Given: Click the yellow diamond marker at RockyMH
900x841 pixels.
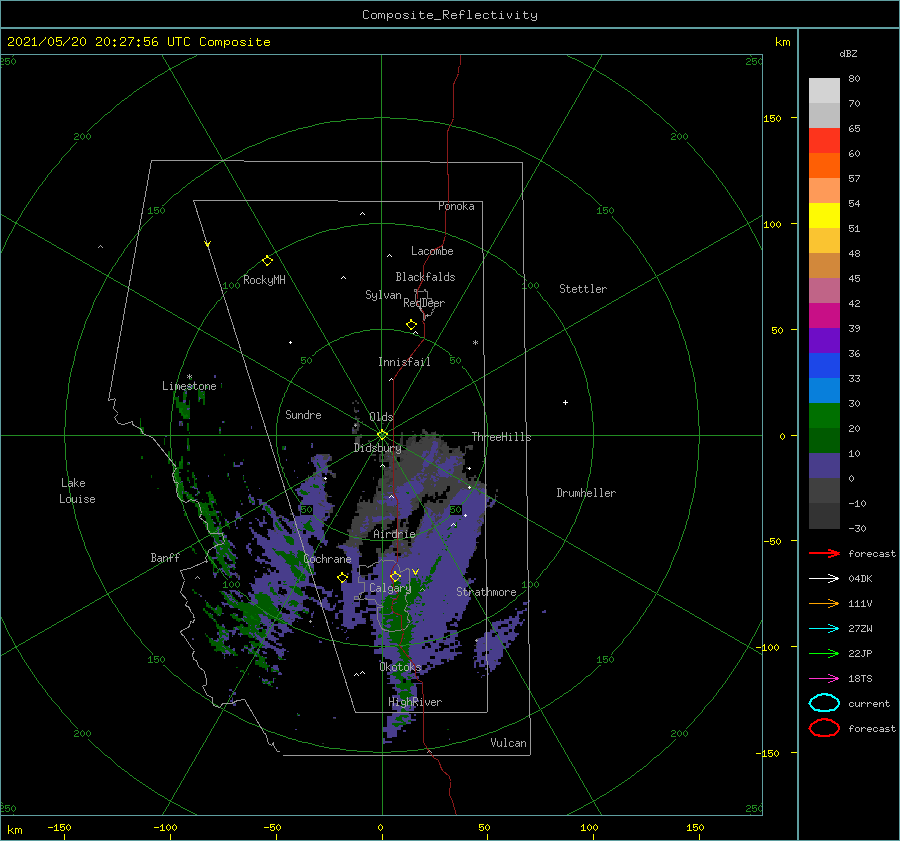Looking at the screenshot, I should point(267,261).
